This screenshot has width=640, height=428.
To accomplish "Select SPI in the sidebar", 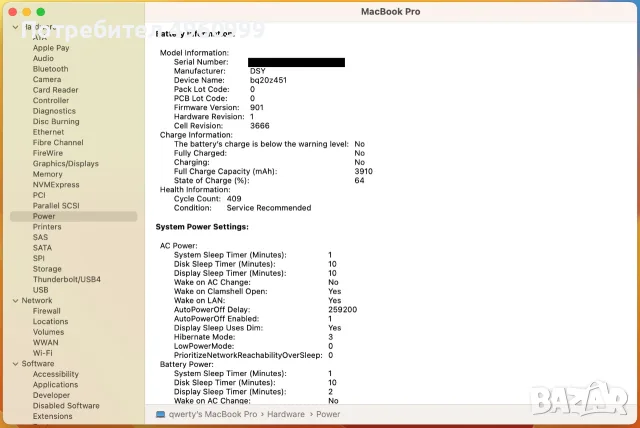I will pos(39,259).
